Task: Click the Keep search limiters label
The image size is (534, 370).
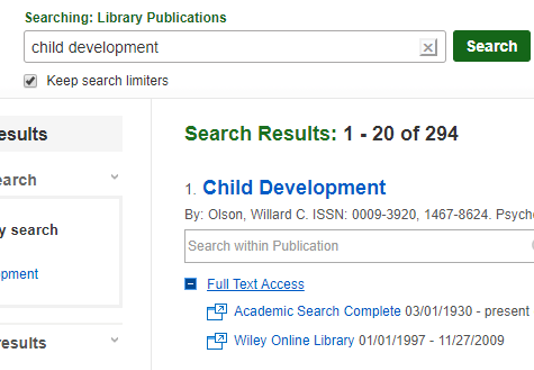Action: (x=107, y=81)
